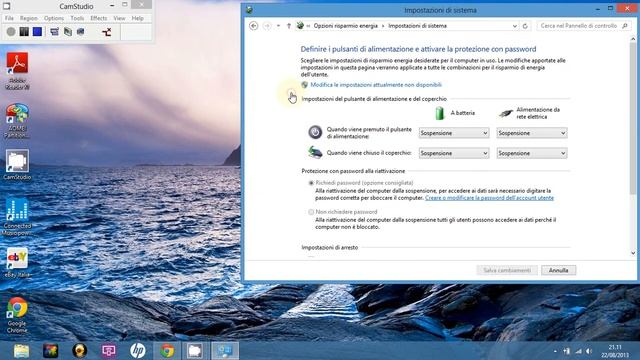The image size is (640, 360).
Task: Open the AOMEI Partition desktop shortcut
Action: [x=17, y=121]
